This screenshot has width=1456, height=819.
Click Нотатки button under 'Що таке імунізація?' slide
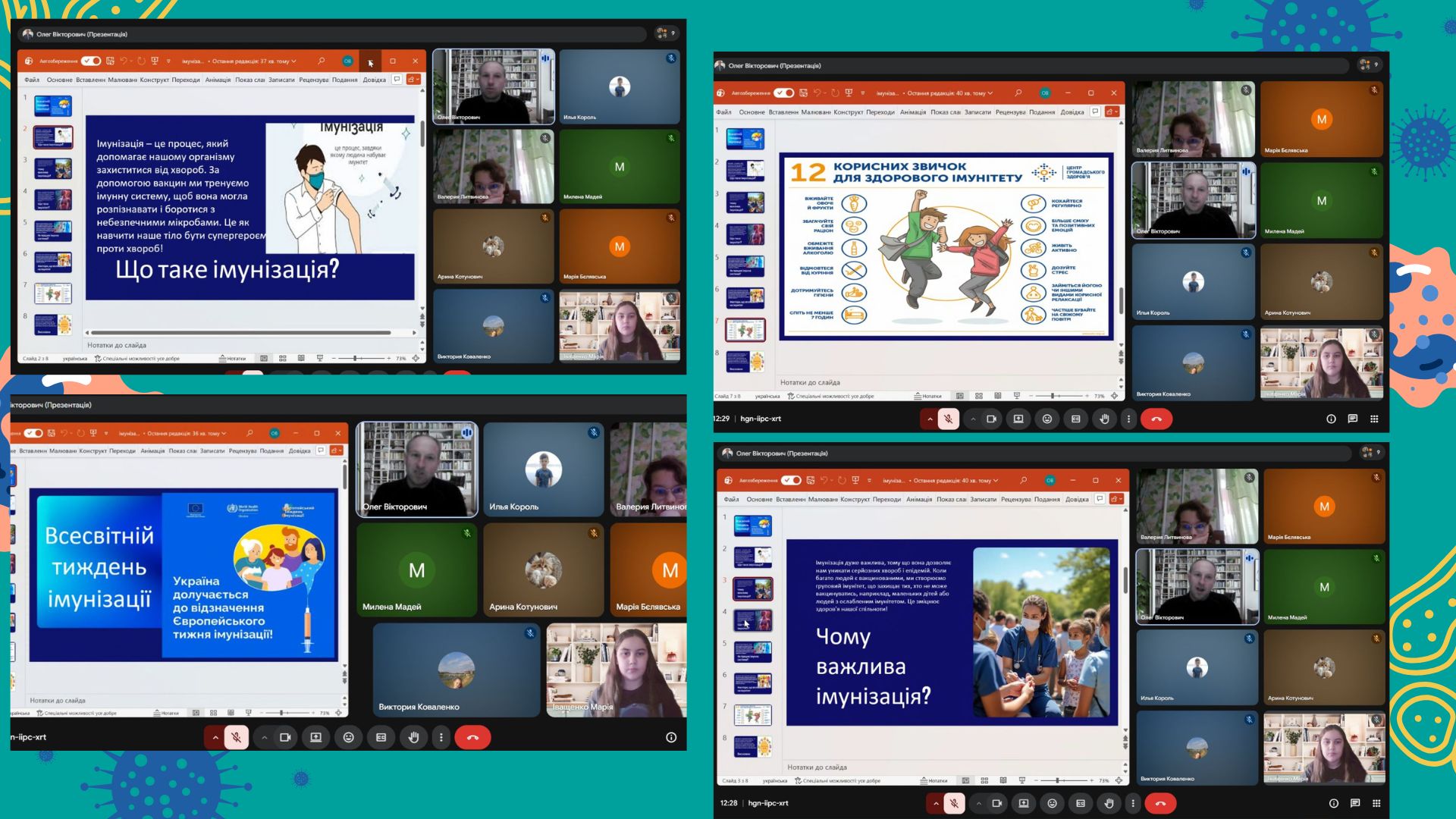pos(233,358)
